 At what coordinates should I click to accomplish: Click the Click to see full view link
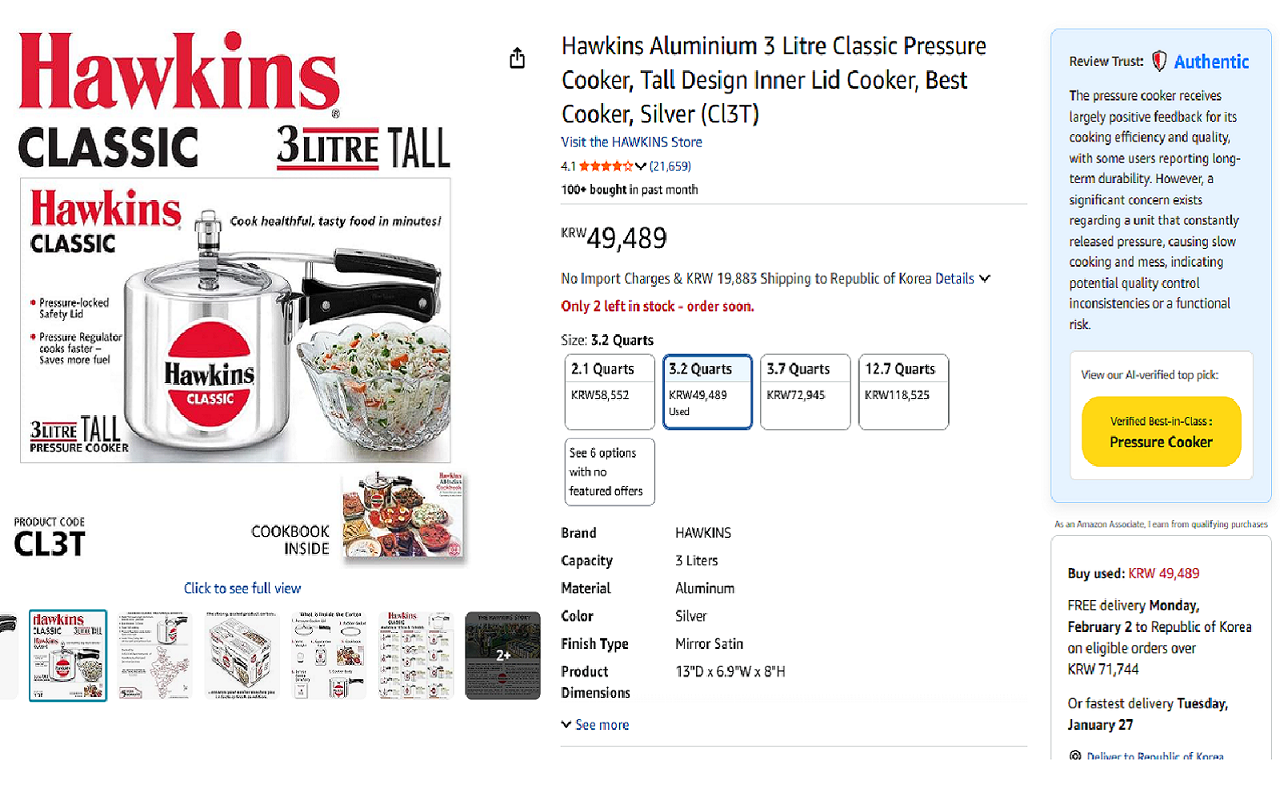(x=242, y=588)
